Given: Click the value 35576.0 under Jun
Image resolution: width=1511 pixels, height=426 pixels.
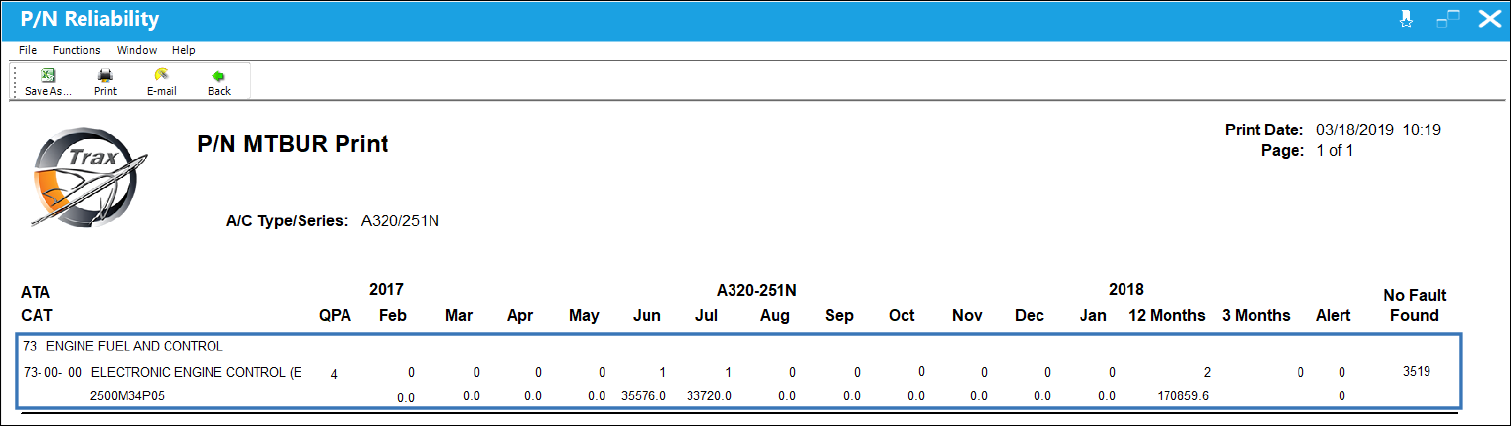Looking at the screenshot, I should tap(643, 396).
